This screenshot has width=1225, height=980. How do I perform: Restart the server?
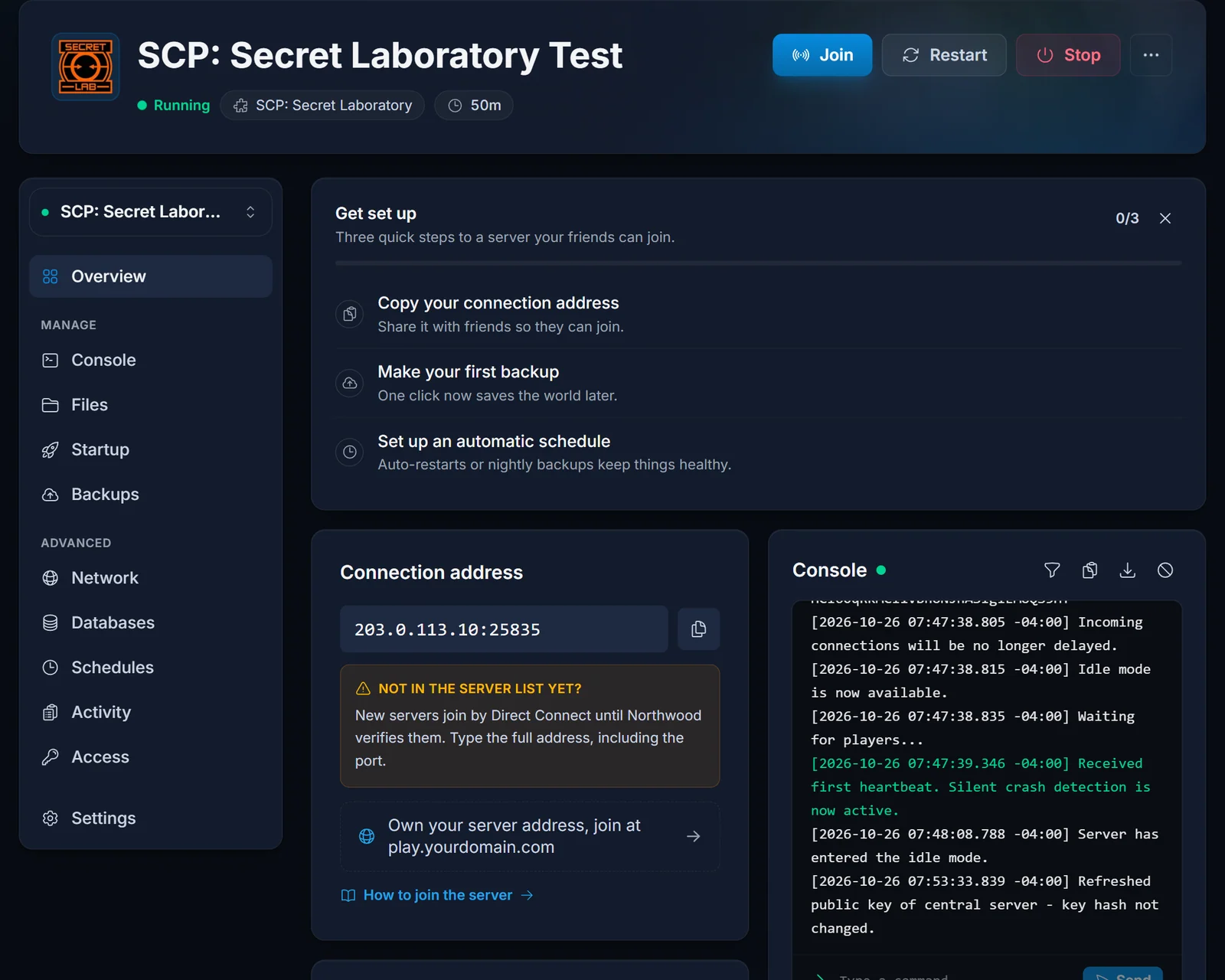tap(944, 55)
